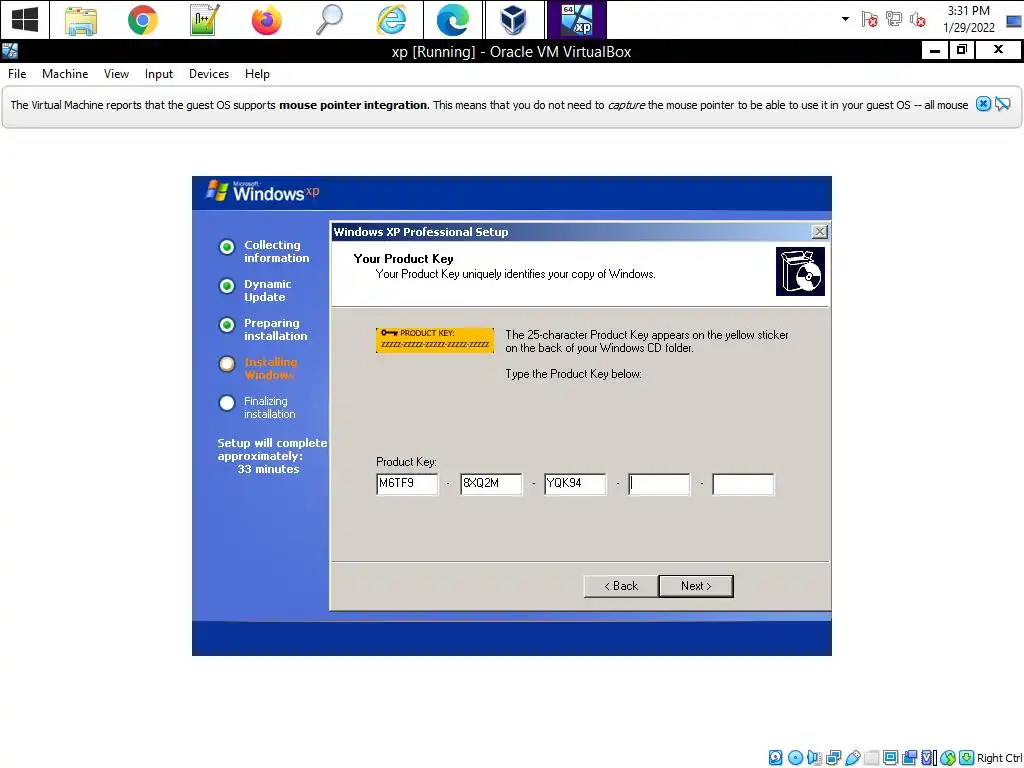Open the Machine menu
1024x768 pixels.
65,74
